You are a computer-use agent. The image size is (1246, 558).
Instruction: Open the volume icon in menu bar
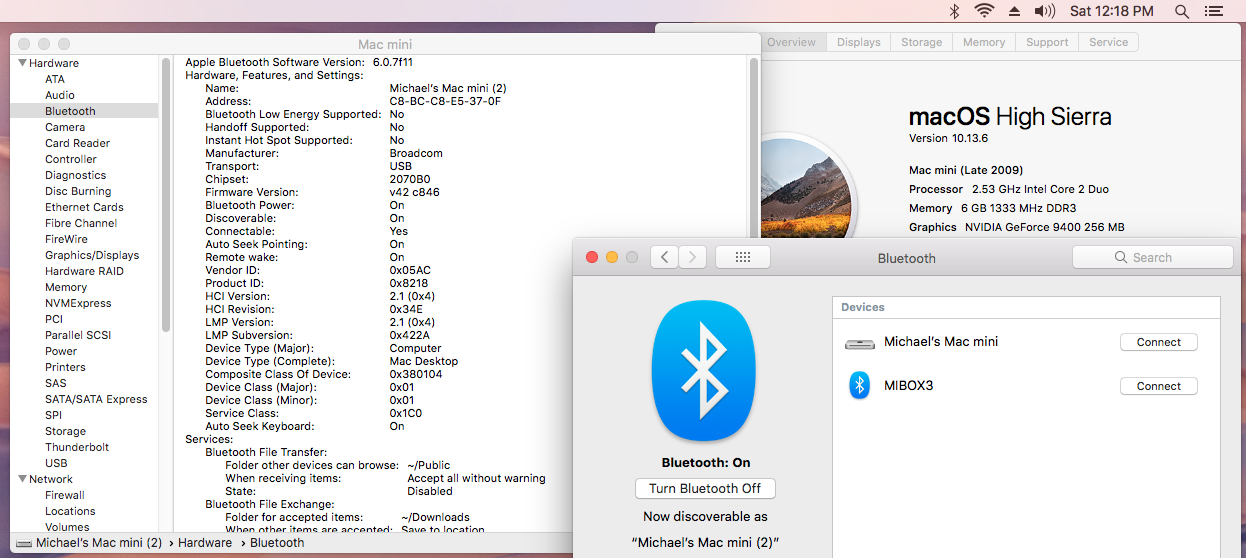coord(1045,11)
